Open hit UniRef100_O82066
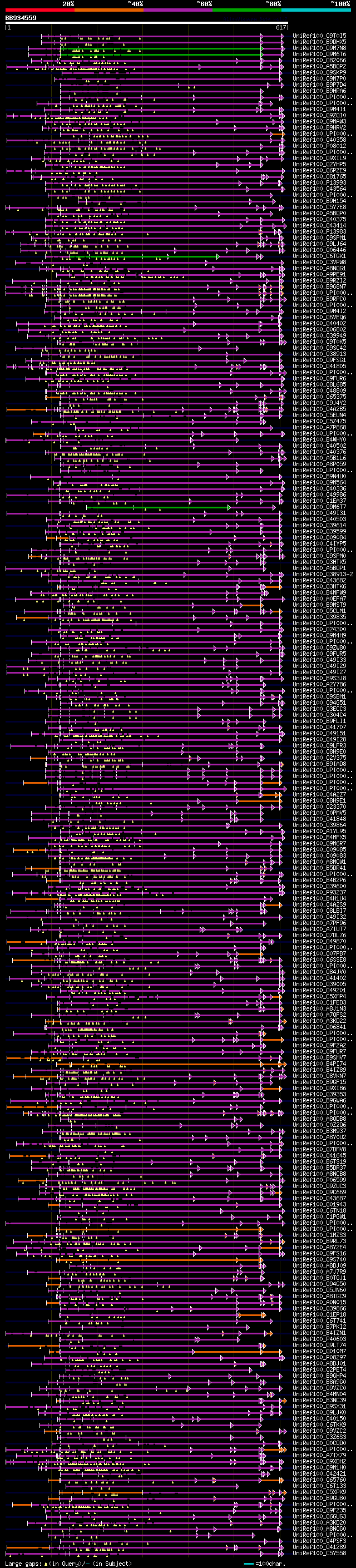Screen dimensions: 356x1568 [x=319, y=60]
